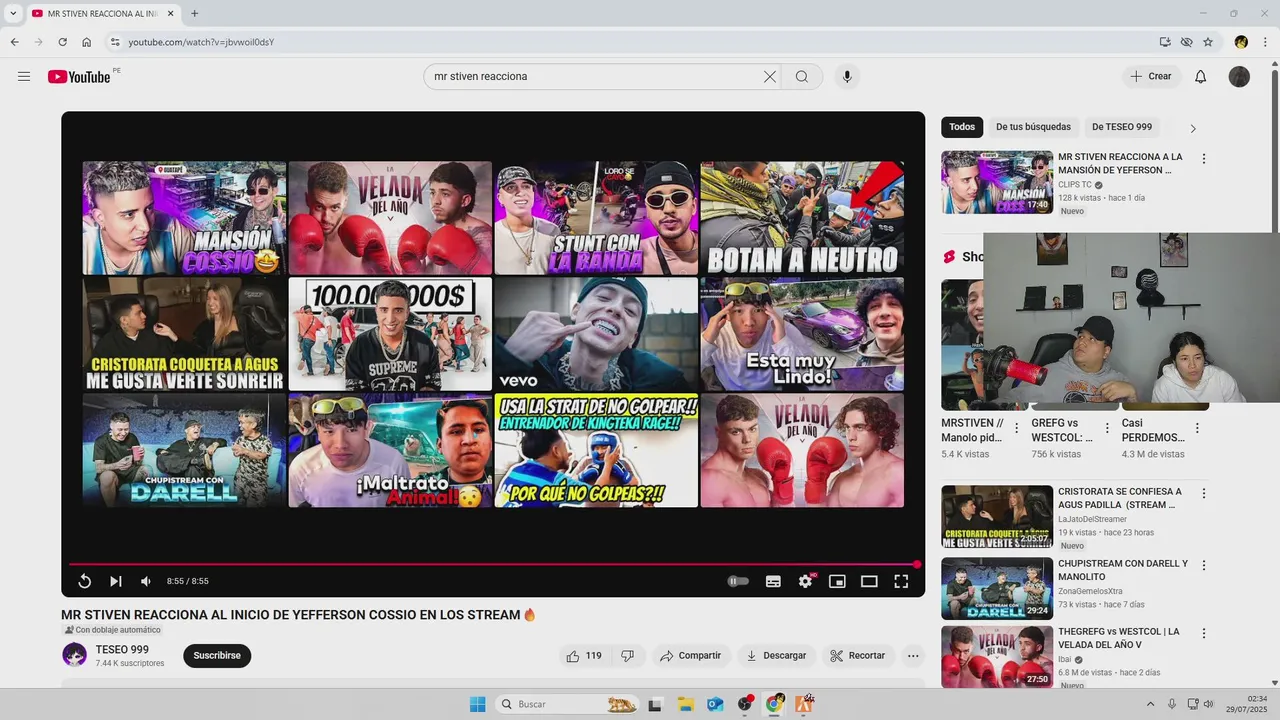This screenshot has height=720, width=1280.
Task: Open the tab search dropdown
Action: click(x=13, y=14)
